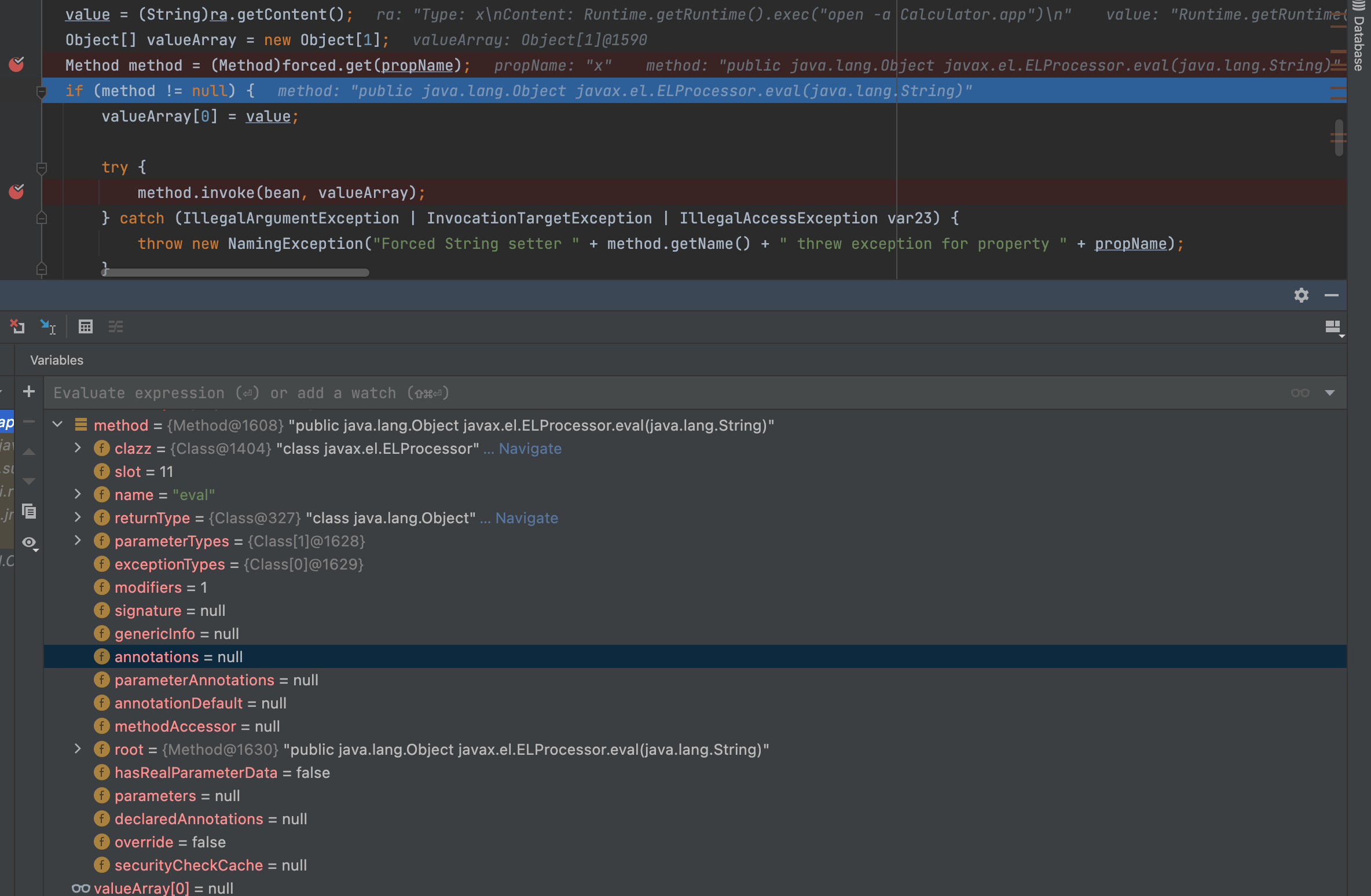Expand the name field
The height and width of the screenshot is (896, 1371).
coord(78,494)
